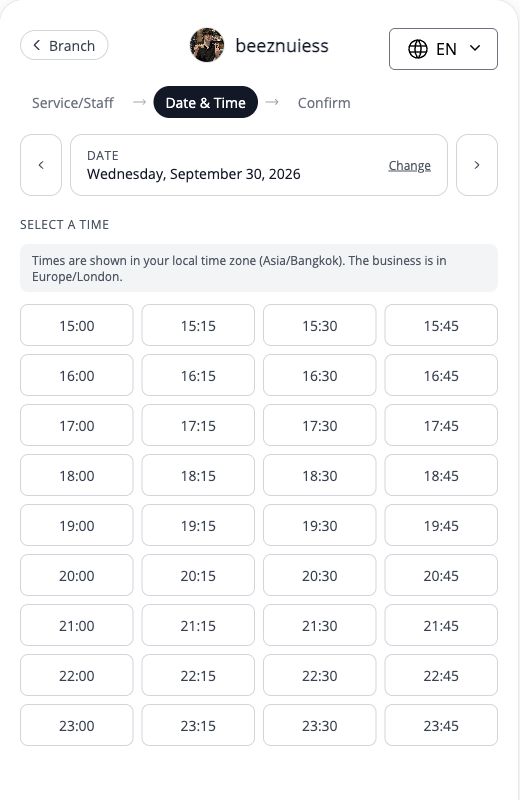Expand the EN language dropdown
The height and width of the screenshot is (800, 520).
tap(443, 49)
